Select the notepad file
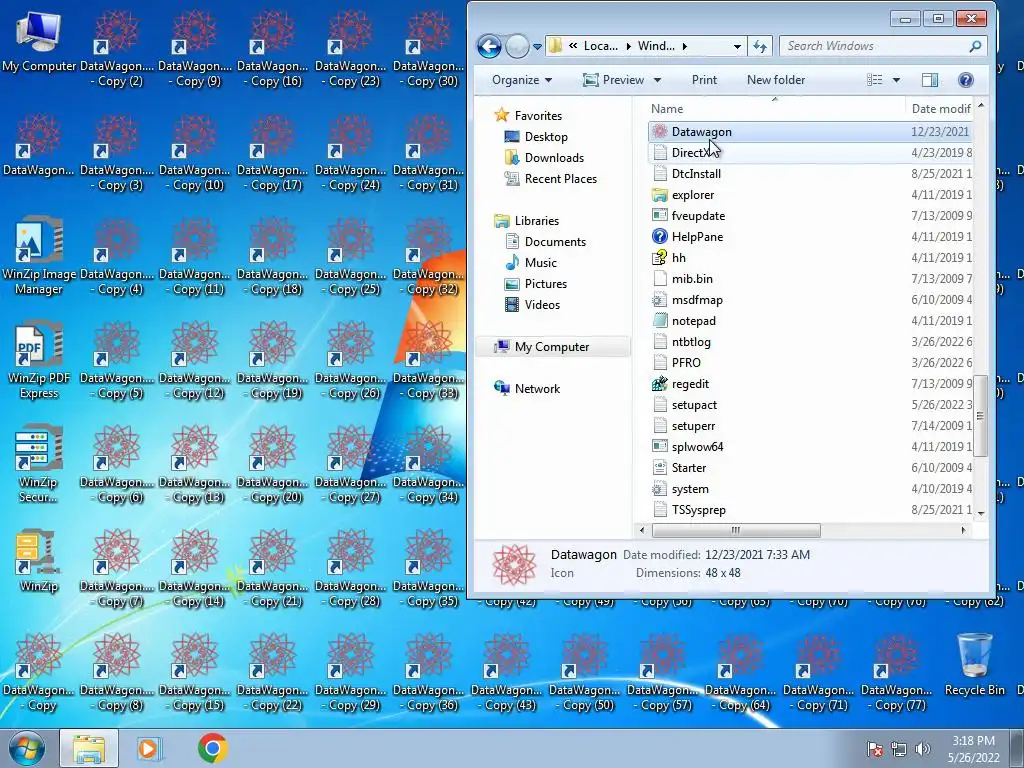Viewport: 1024px width, 768px height. click(810, 321)
